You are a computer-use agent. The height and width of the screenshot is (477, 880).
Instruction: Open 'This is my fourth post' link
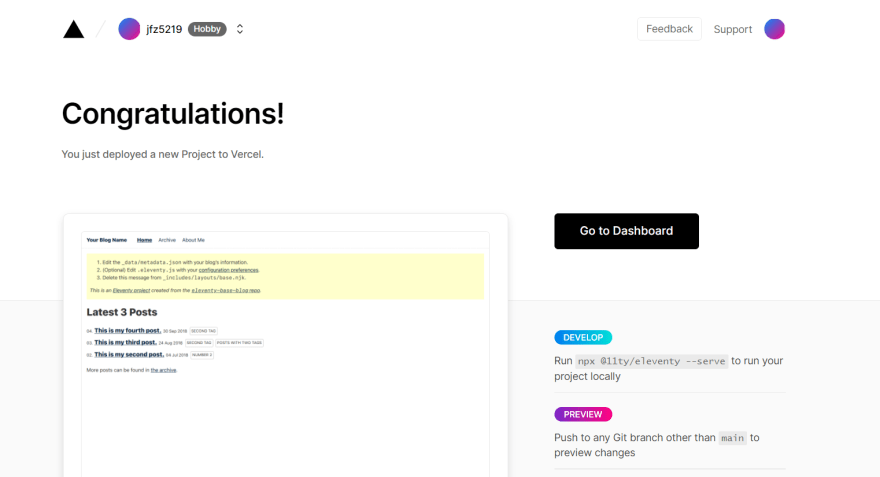(127, 331)
